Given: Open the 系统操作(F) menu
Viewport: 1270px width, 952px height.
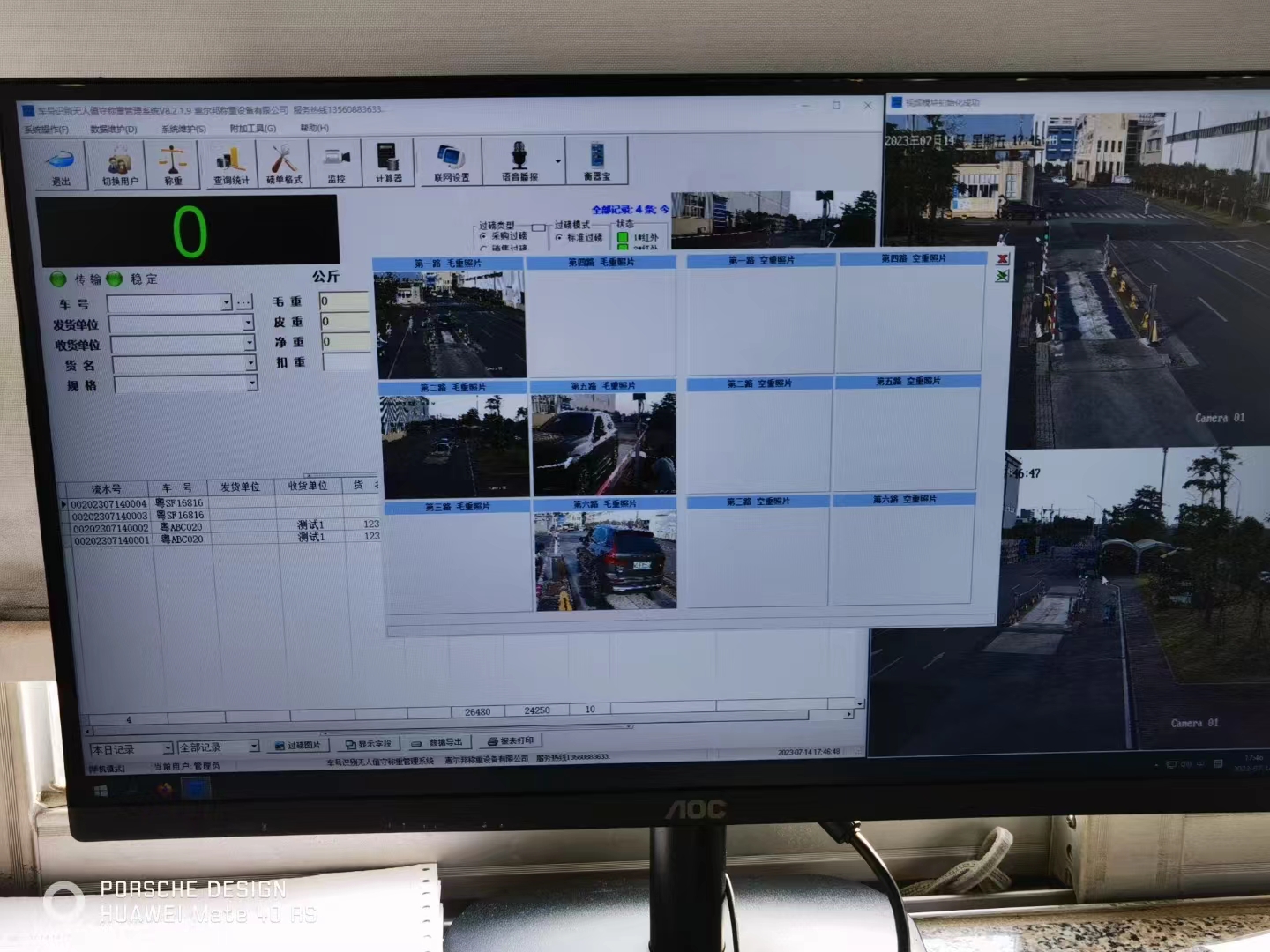Looking at the screenshot, I should pos(46,130).
